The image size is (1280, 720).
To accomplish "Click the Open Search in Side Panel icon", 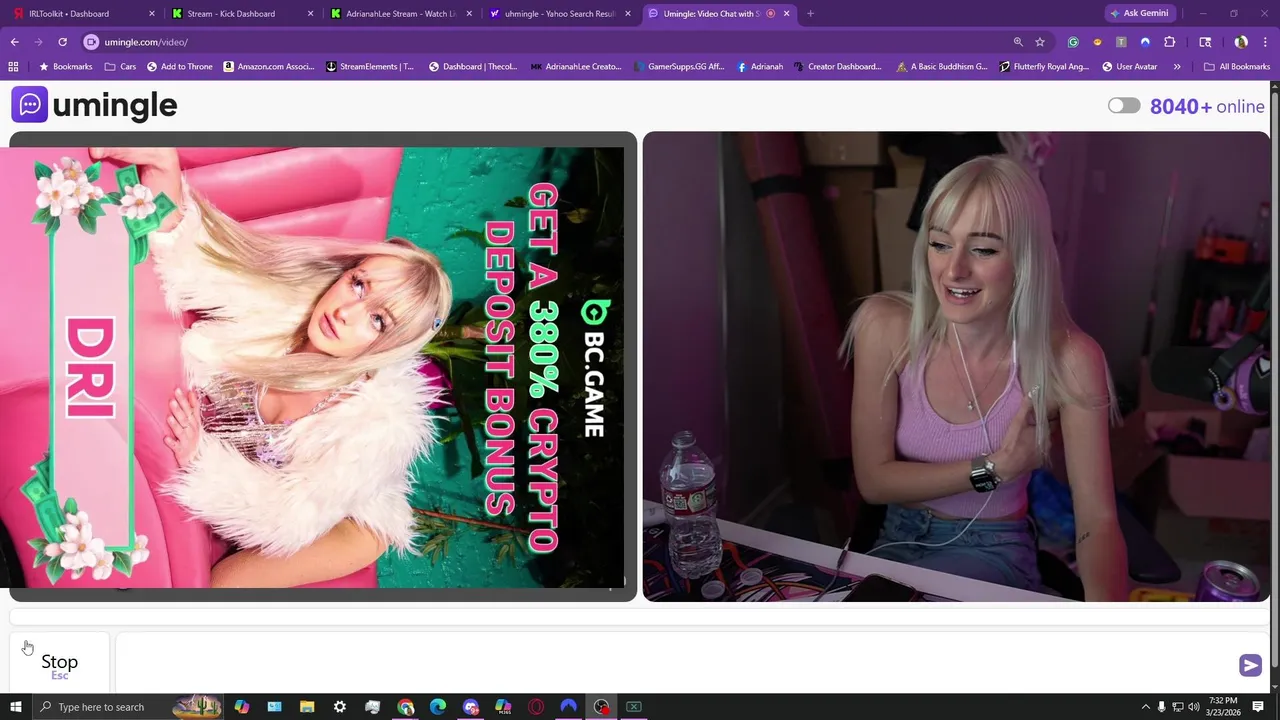I will (x=1205, y=42).
